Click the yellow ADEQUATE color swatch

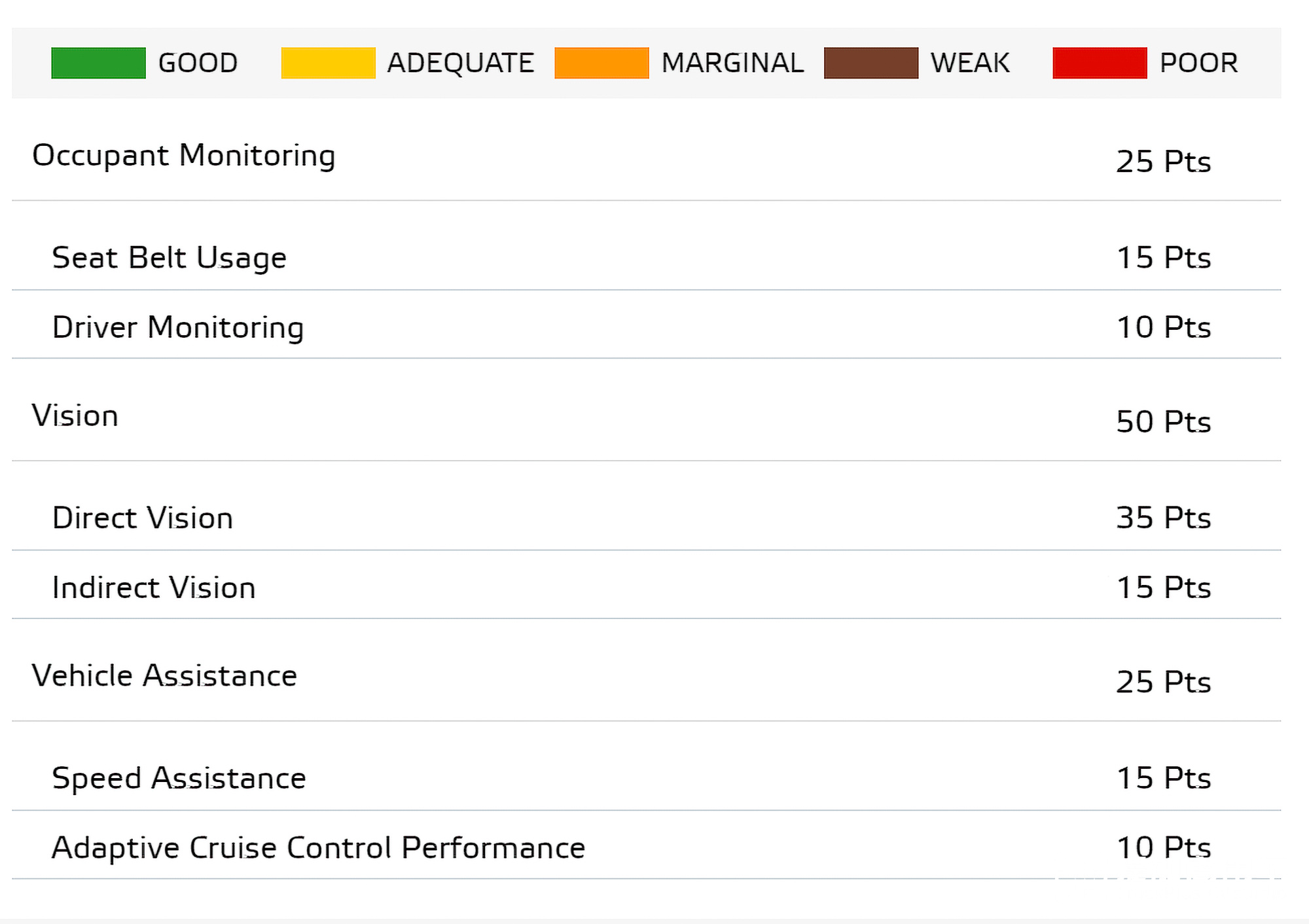(328, 63)
